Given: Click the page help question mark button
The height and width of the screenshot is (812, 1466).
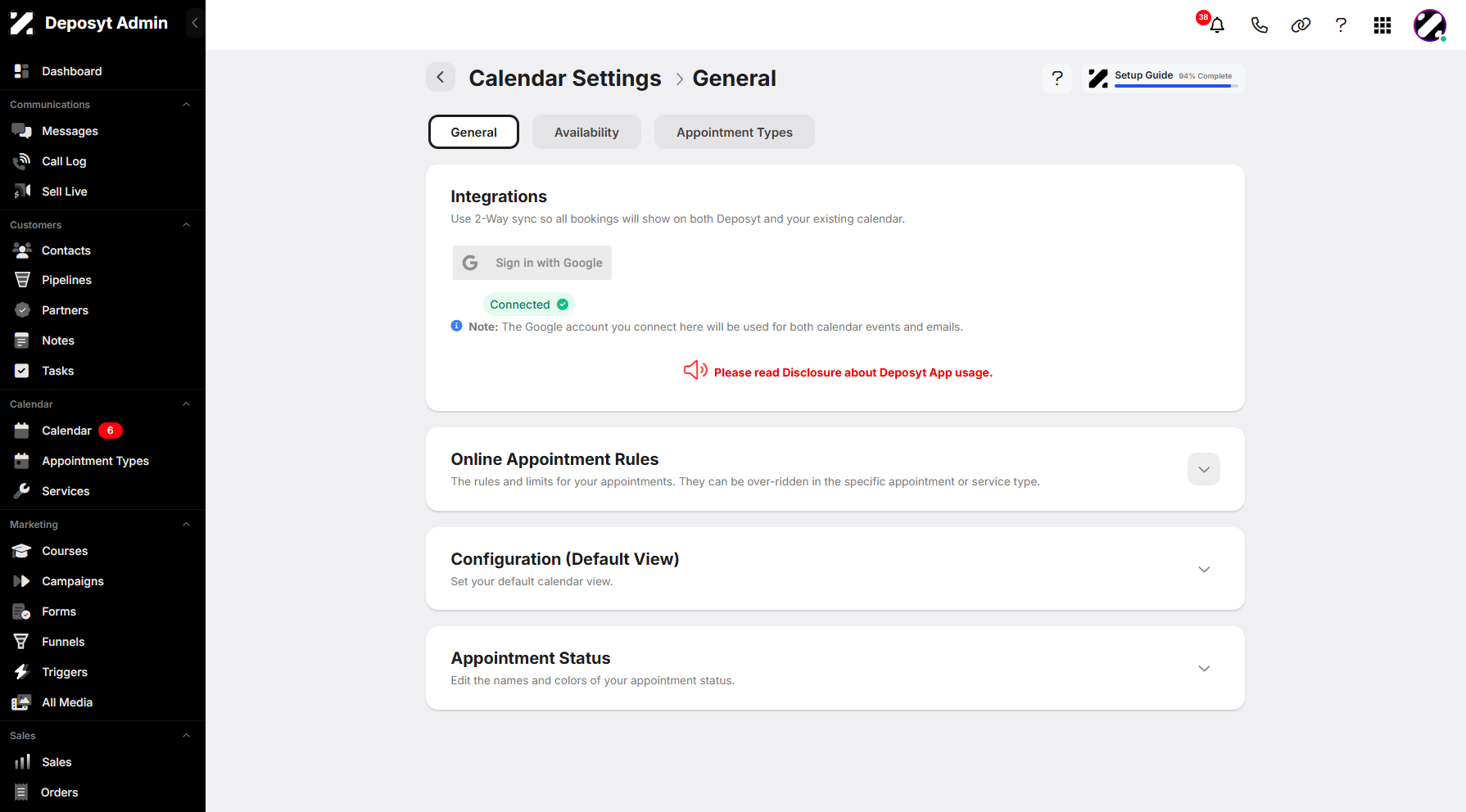Looking at the screenshot, I should 1057,79.
